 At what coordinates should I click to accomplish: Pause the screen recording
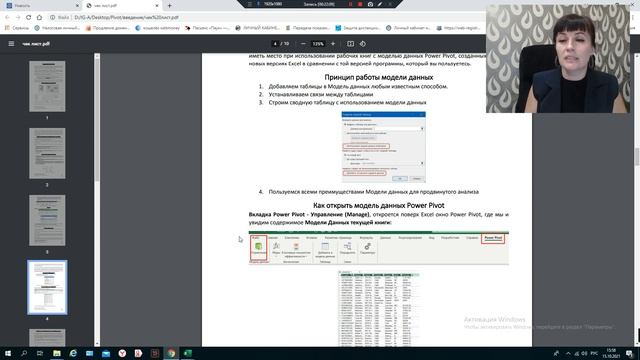350,4
